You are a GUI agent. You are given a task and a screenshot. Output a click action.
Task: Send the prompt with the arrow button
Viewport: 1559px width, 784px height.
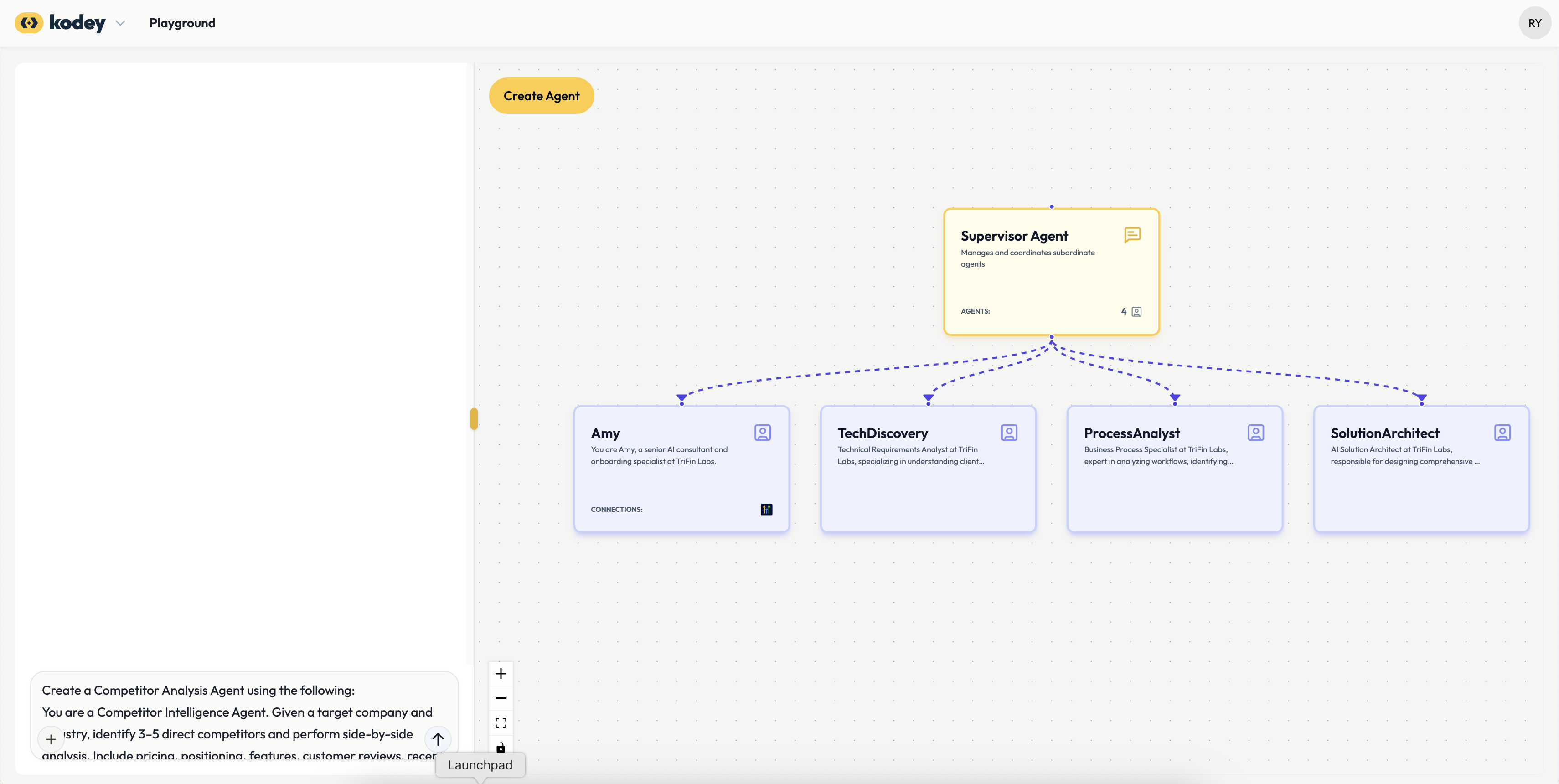coord(438,738)
